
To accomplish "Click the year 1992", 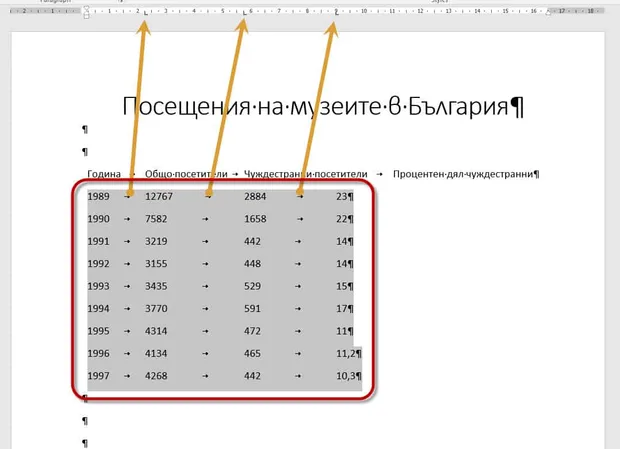I will pyautogui.click(x=98, y=264).
